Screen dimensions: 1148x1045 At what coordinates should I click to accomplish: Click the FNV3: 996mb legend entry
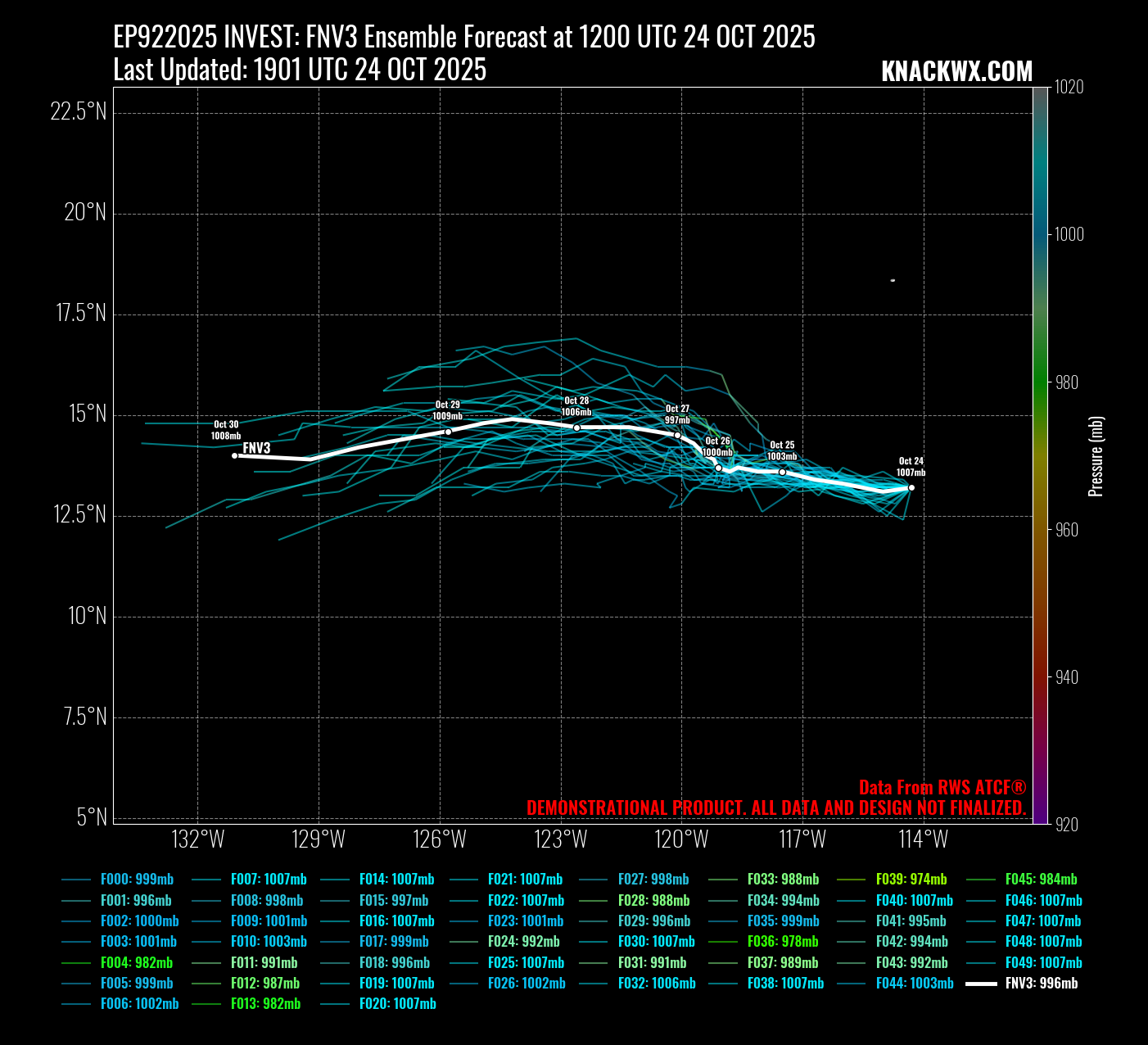[1041, 984]
